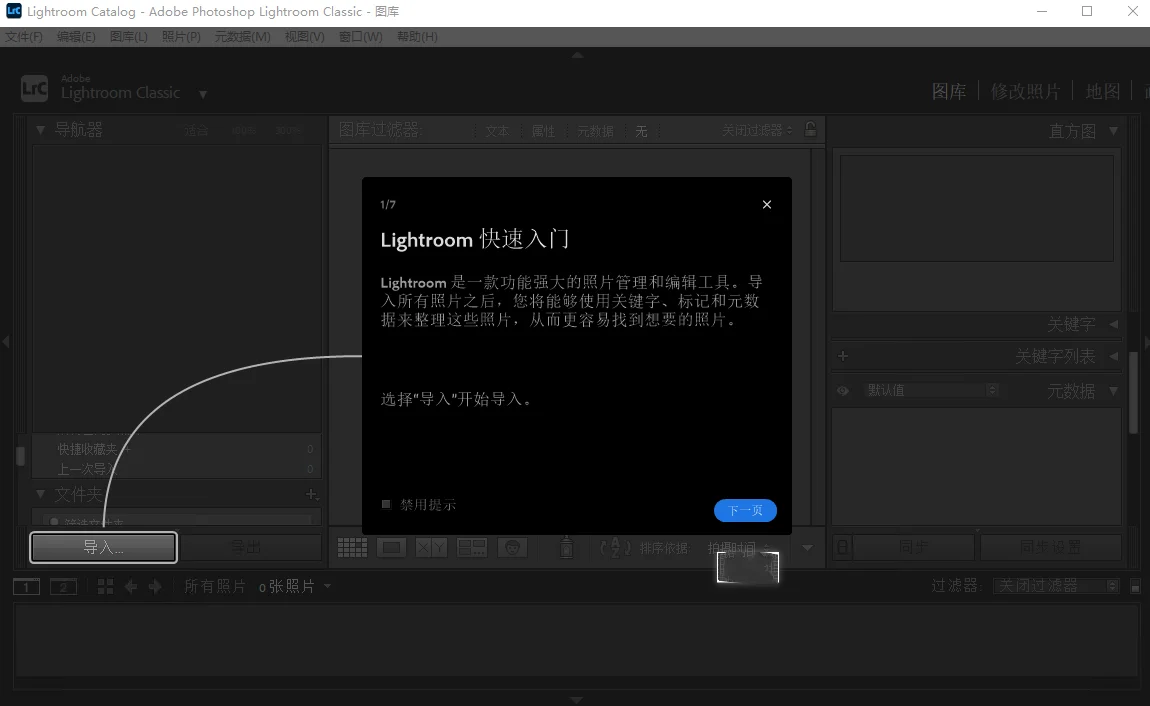The image size is (1150, 706).
Task: Select 无 in library filter bar
Action: [641, 131]
